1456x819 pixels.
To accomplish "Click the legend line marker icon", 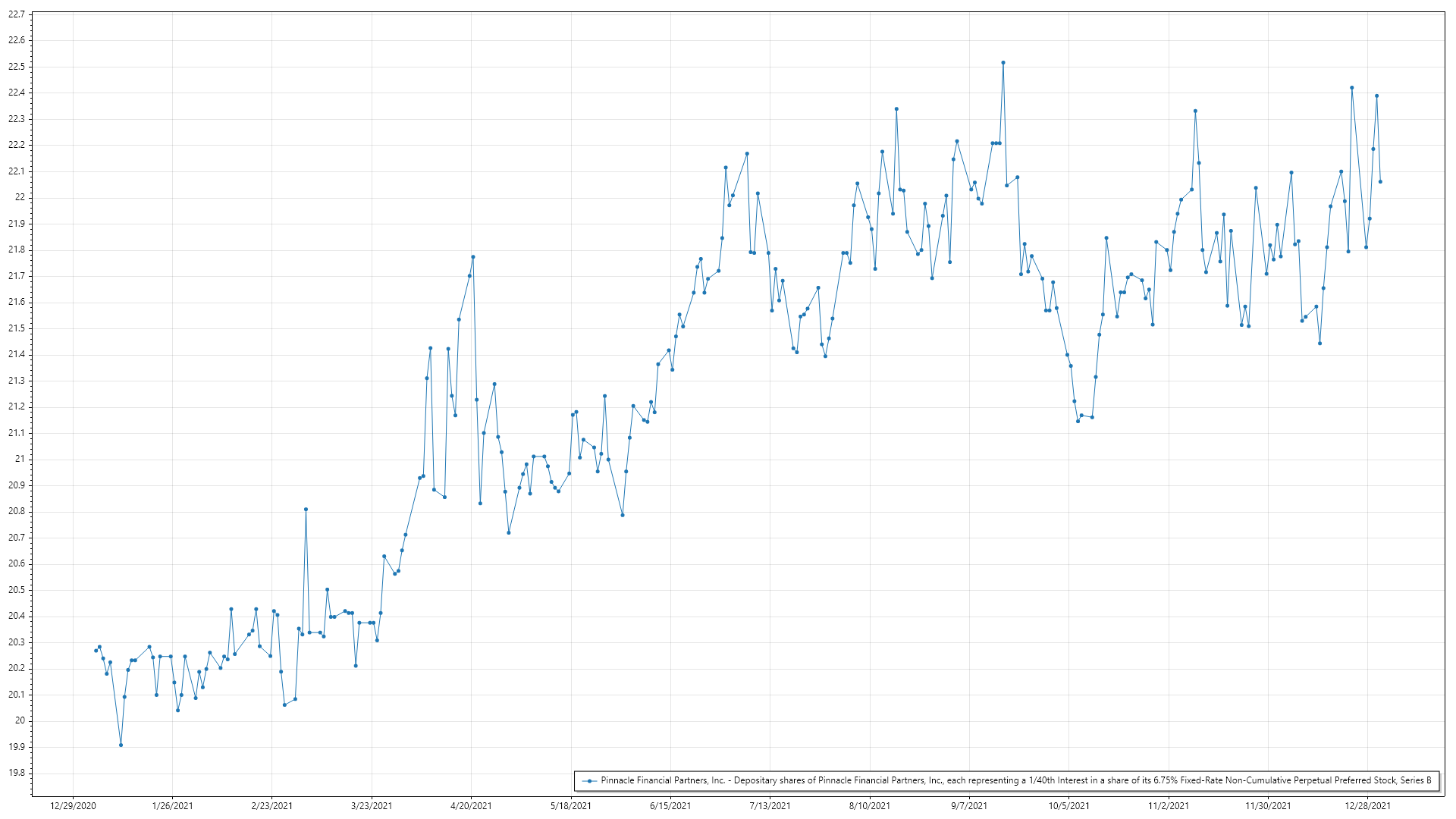I will [x=589, y=781].
